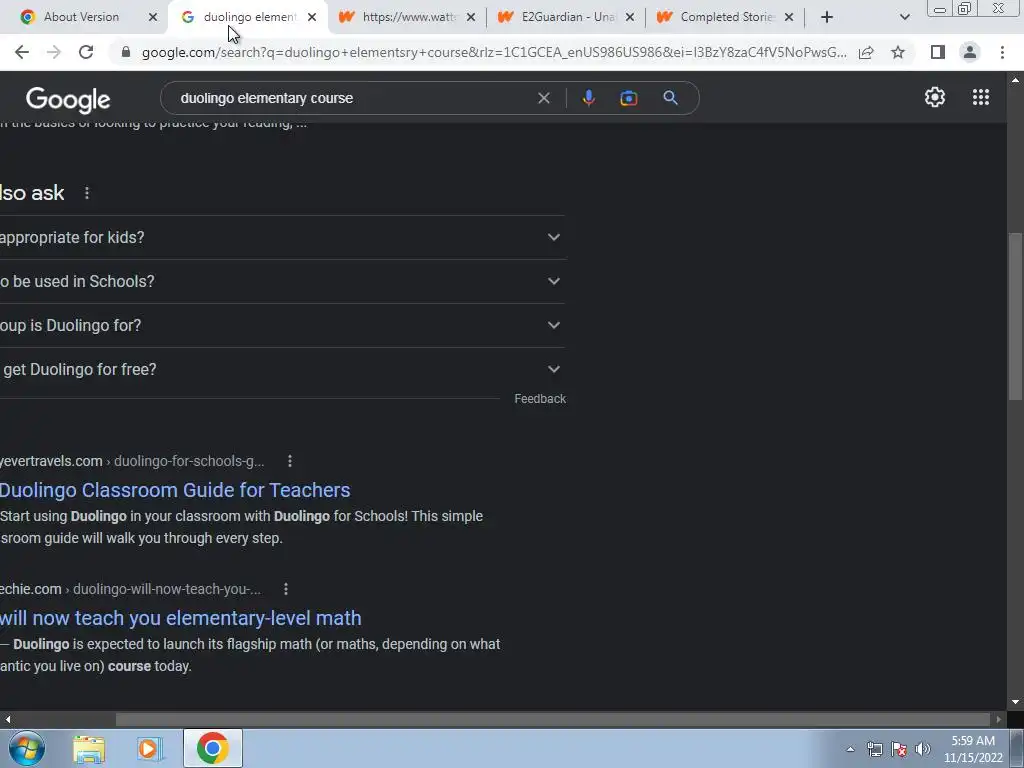The width and height of the screenshot is (1024, 768).
Task: Clear the Google search box
Action: [543, 98]
